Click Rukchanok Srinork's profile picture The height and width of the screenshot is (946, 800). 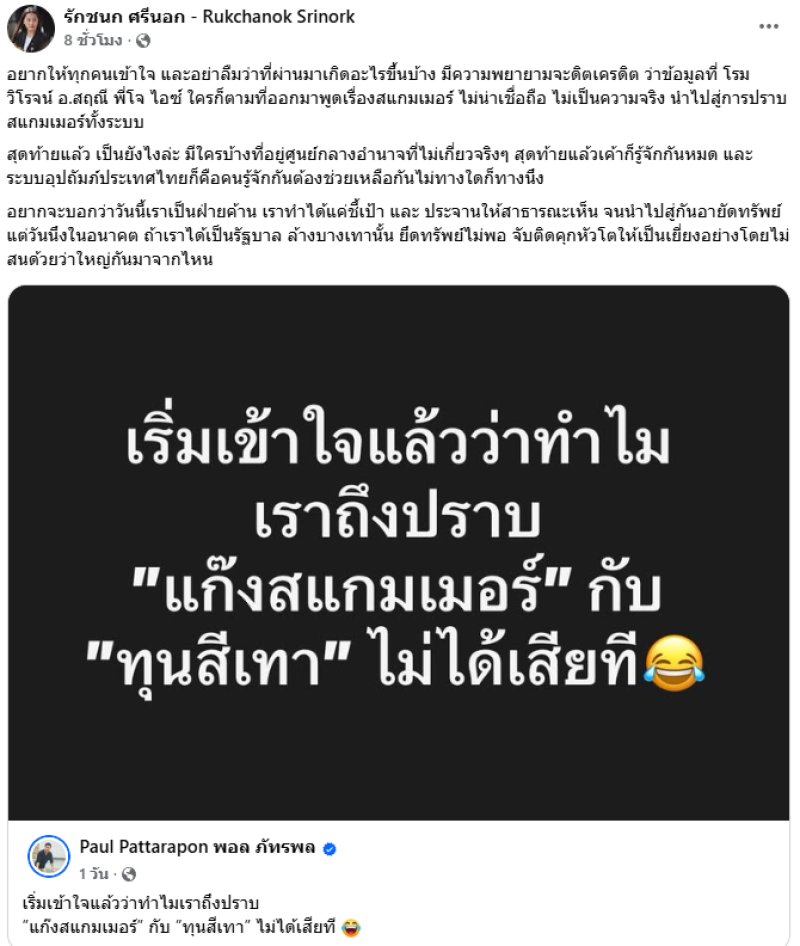pyautogui.click(x=30, y=28)
